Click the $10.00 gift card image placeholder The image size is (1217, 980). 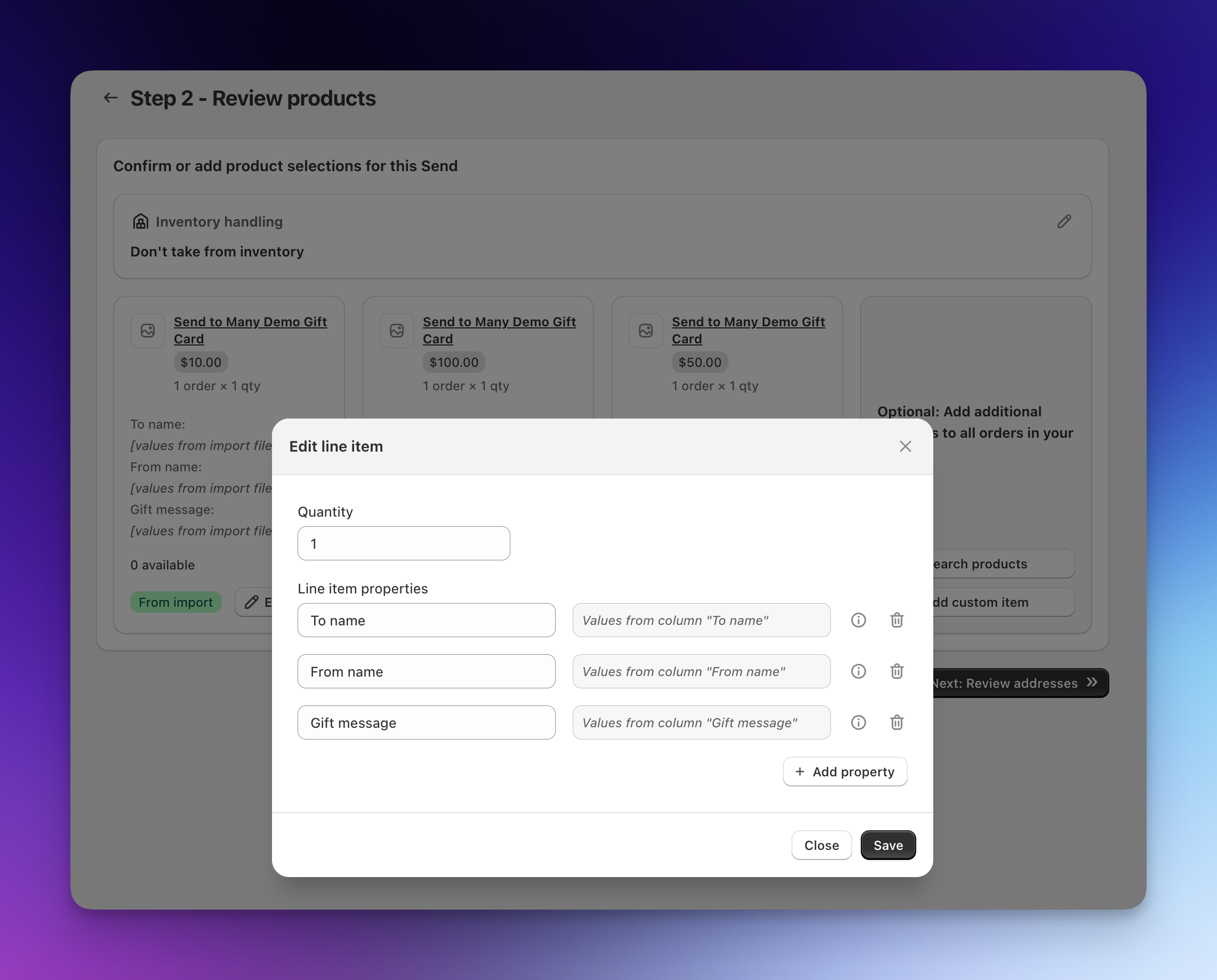(148, 330)
